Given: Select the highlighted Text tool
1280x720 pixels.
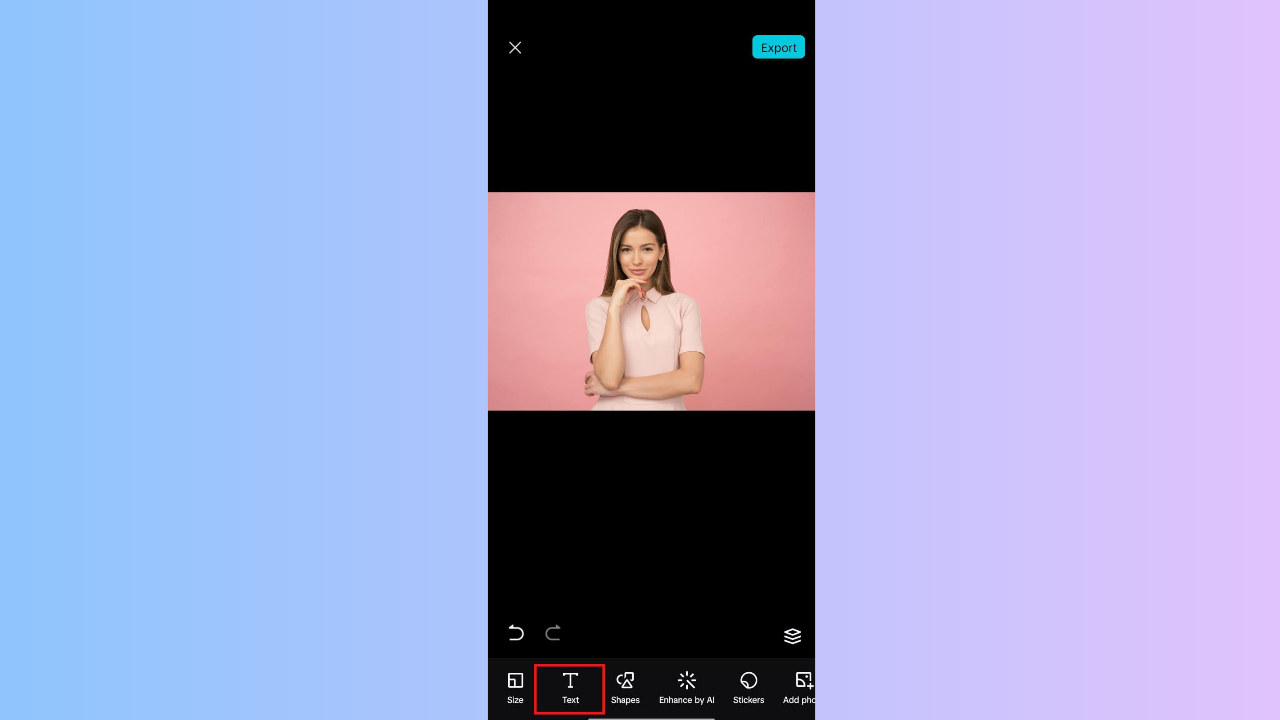Looking at the screenshot, I should pos(570,687).
